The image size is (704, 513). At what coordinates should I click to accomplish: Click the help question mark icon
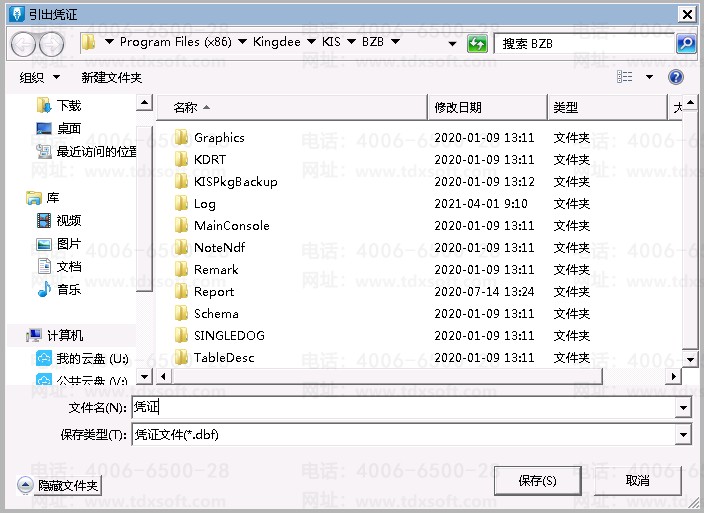[676, 77]
